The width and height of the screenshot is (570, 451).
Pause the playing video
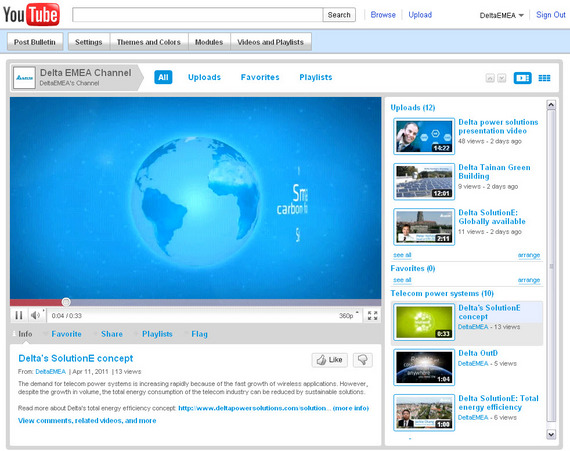pos(19,315)
